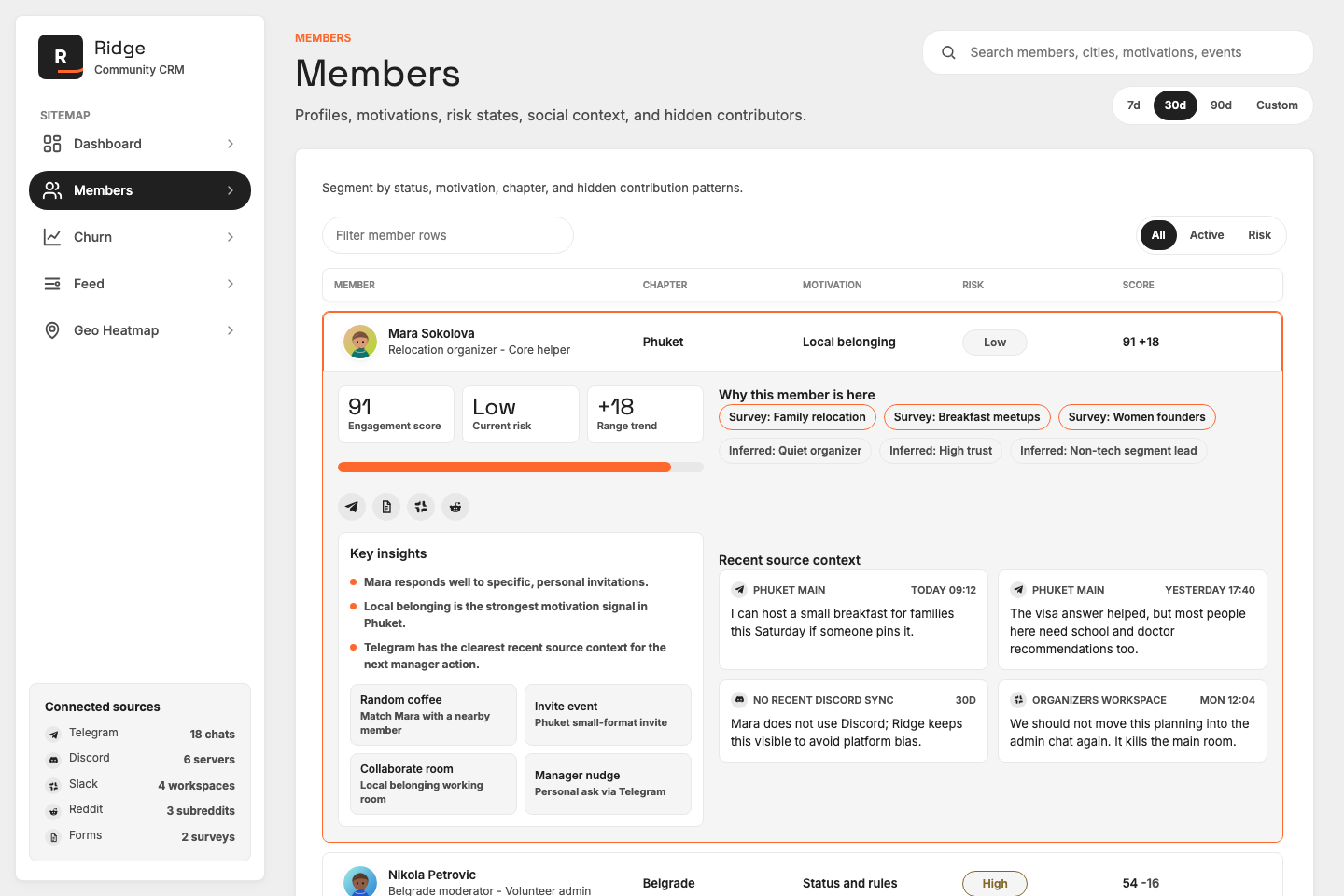The height and width of the screenshot is (896, 1344).
Task: Click Slack icon on Organizers Workspace card
Action: [x=1018, y=700]
